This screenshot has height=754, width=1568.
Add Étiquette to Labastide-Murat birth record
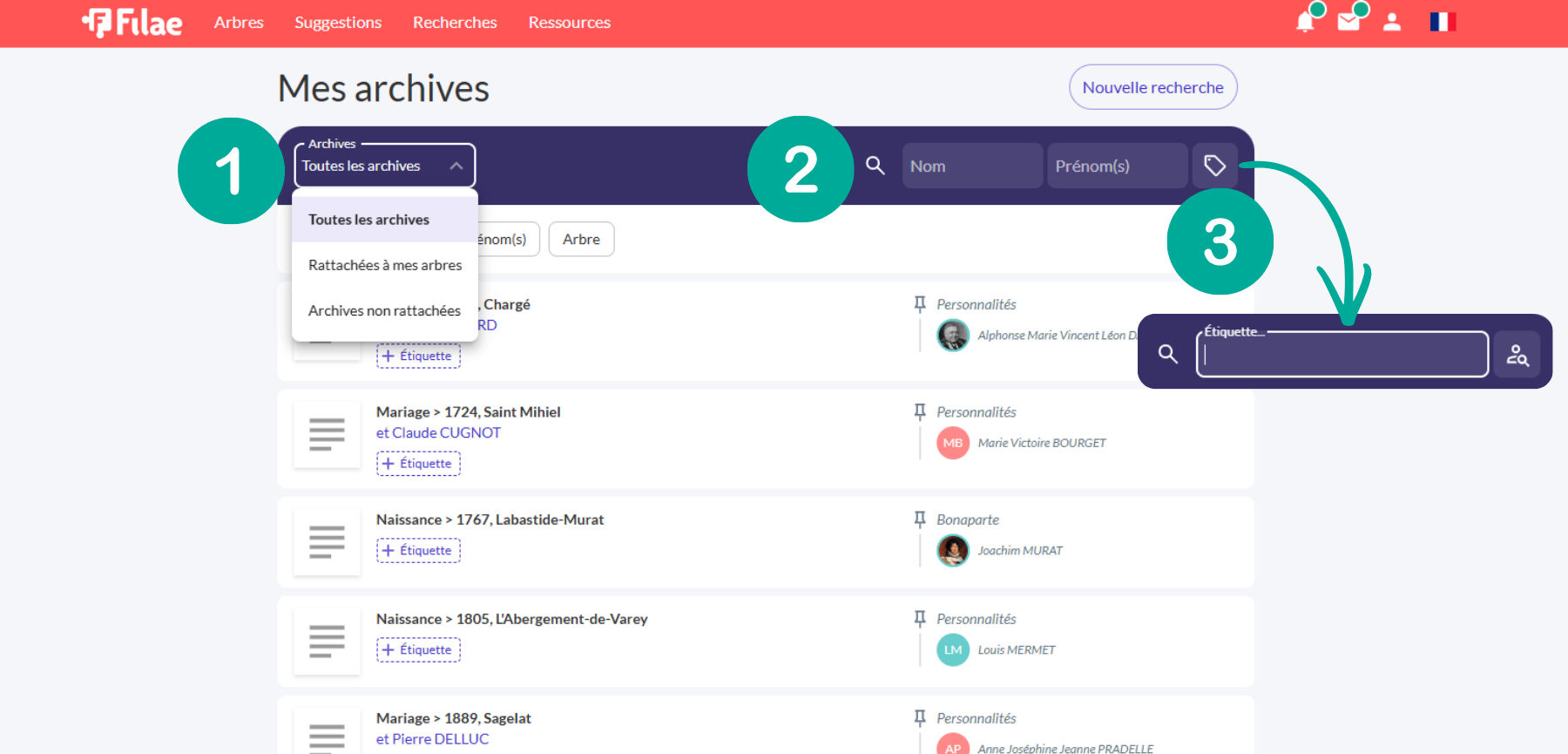point(418,551)
